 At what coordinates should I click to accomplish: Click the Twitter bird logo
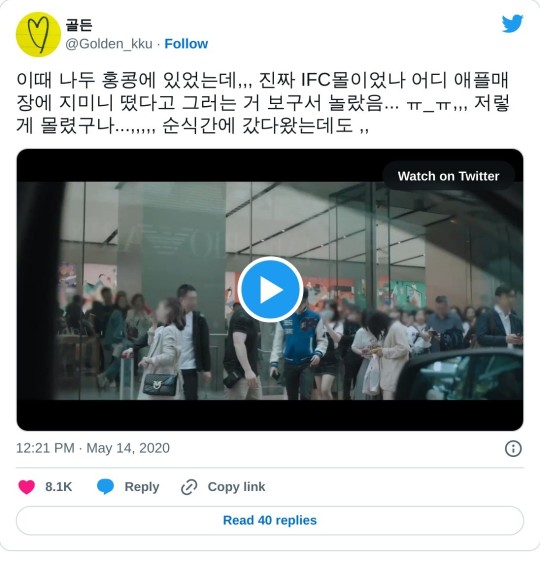point(512,24)
